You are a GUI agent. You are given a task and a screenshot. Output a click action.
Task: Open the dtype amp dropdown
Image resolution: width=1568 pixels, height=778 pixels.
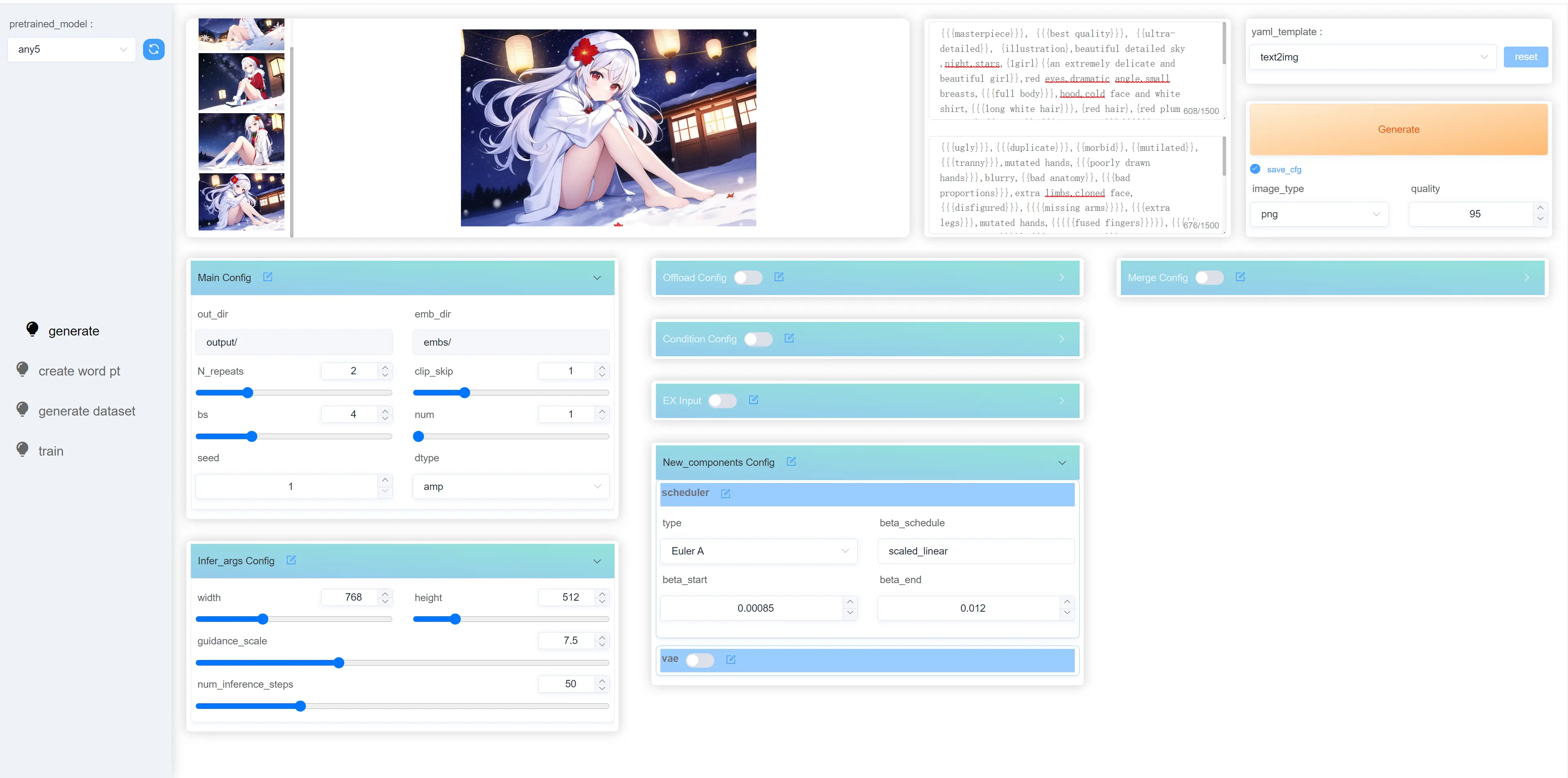[511, 486]
